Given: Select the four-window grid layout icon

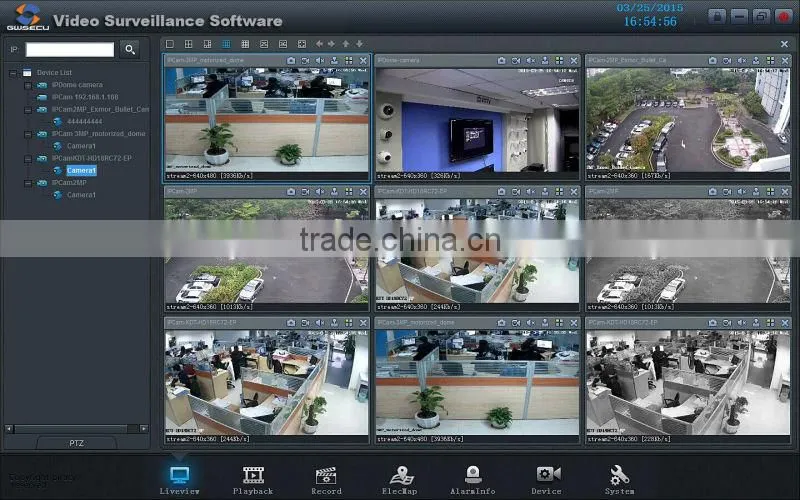Looking at the screenshot, I should 188,44.
